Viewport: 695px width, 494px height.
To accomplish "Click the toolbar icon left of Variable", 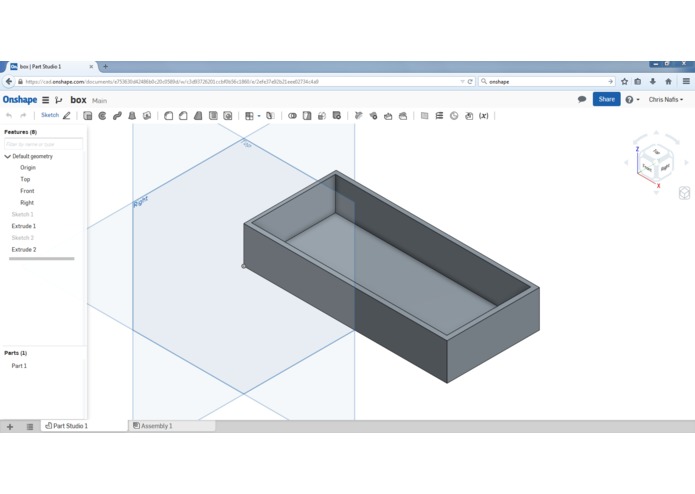I will pos(469,116).
